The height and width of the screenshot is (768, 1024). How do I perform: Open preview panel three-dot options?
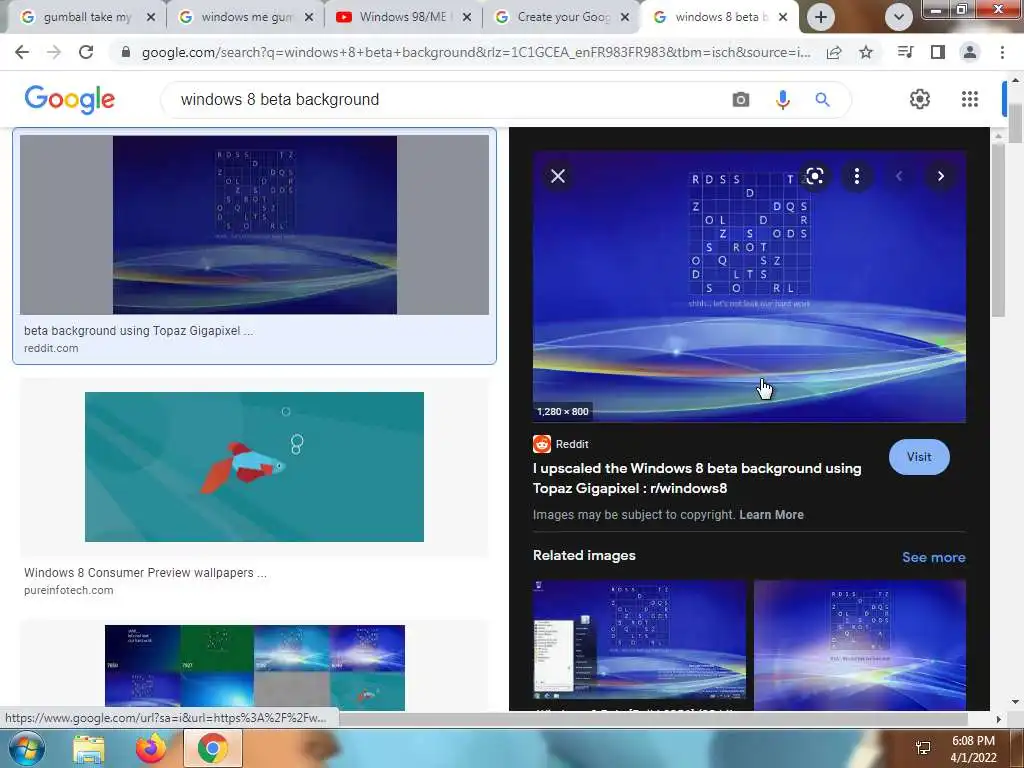pyautogui.click(x=857, y=176)
